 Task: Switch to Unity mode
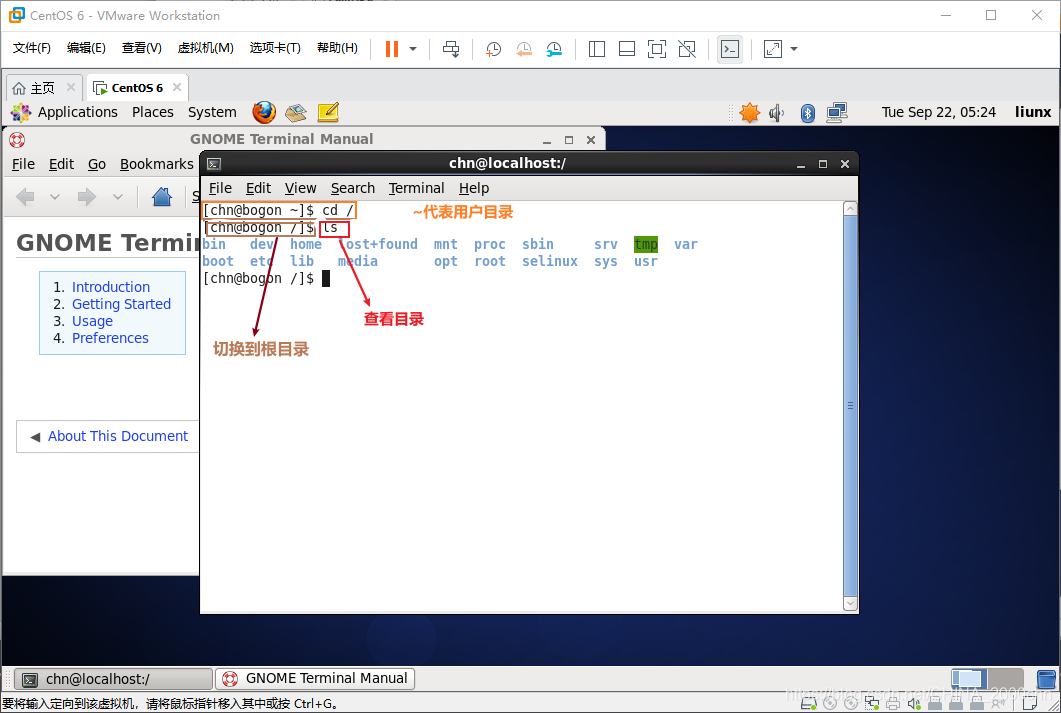pos(687,49)
